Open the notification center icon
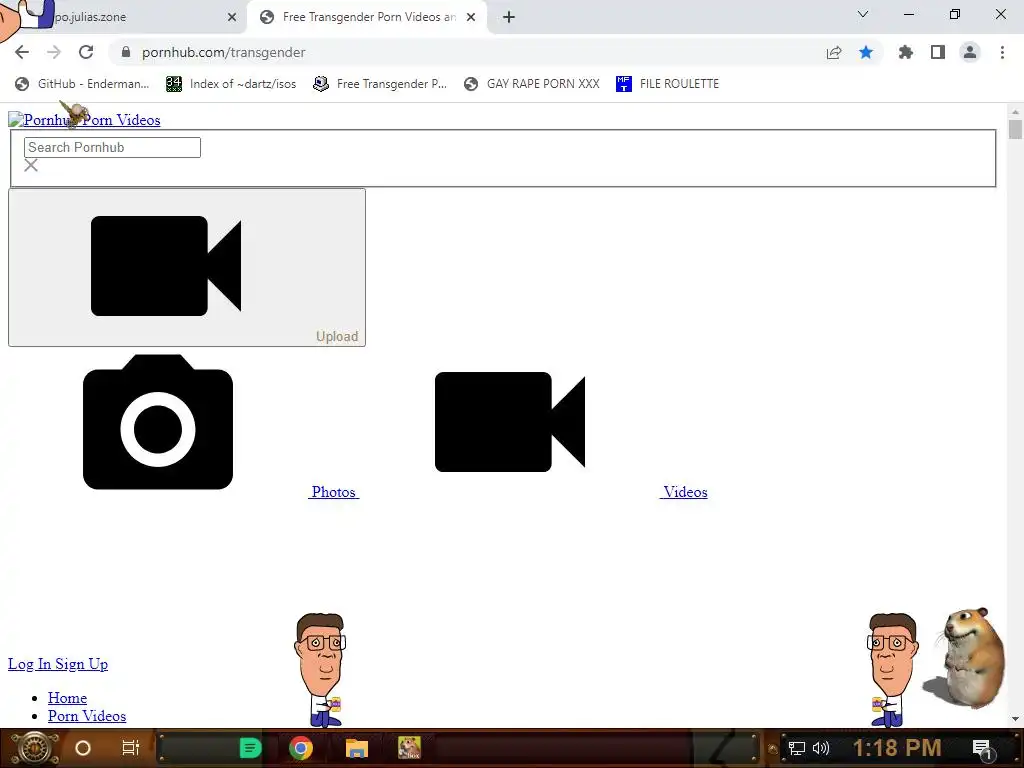Viewport: 1024px width, 768px height. (982, 748)
